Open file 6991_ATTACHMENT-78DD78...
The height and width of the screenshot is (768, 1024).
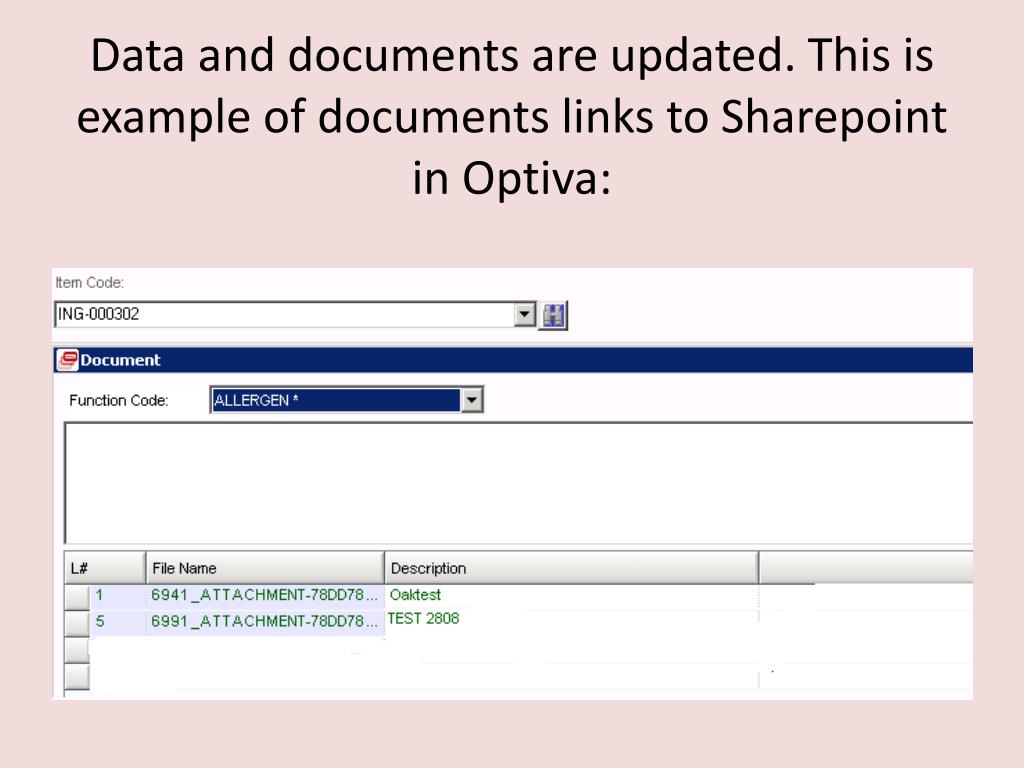pyautogui.click(x=264, y=621)
